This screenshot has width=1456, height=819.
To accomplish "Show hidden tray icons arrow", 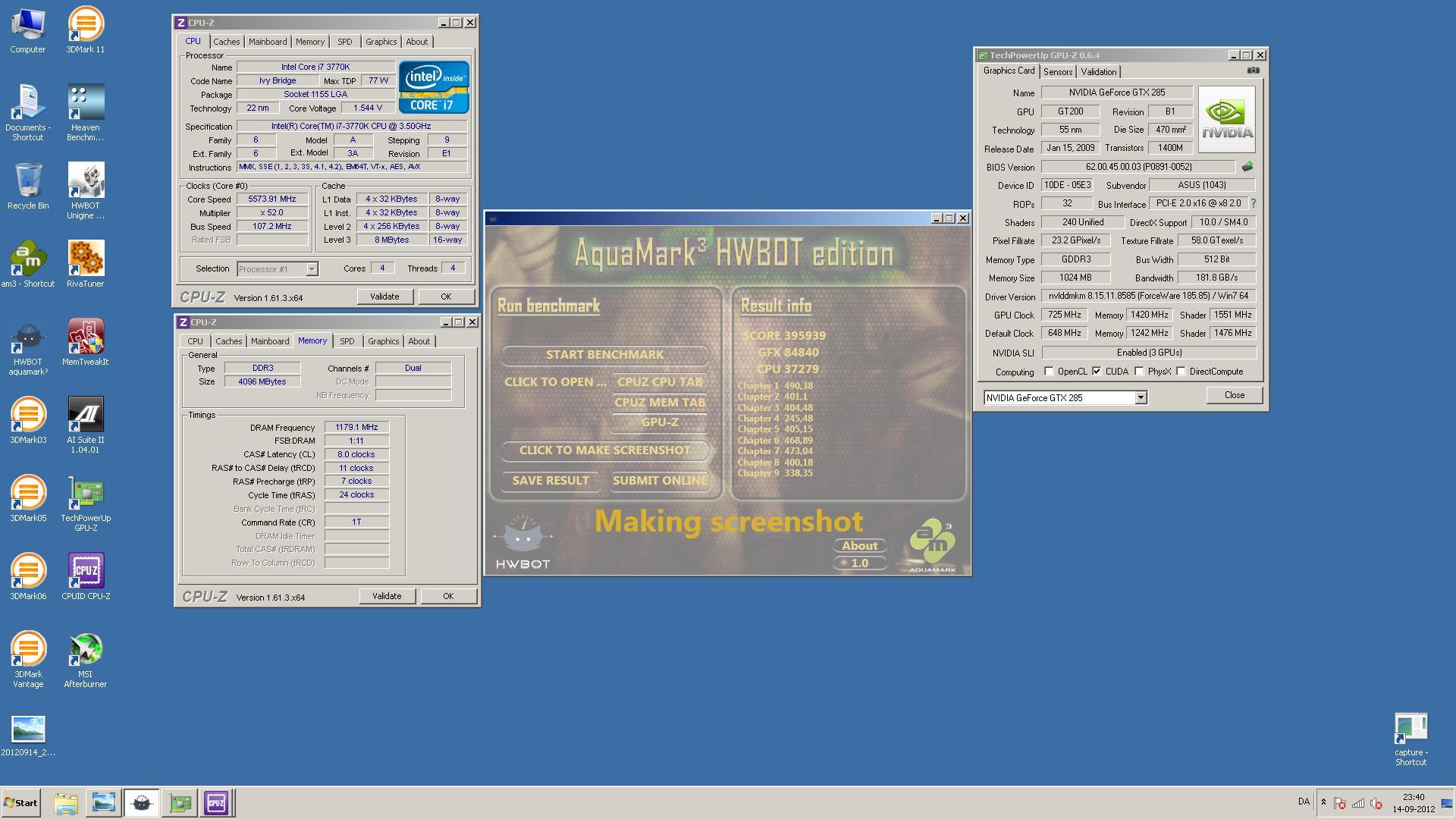I will pyautogui.click(x=1323, y=802).
